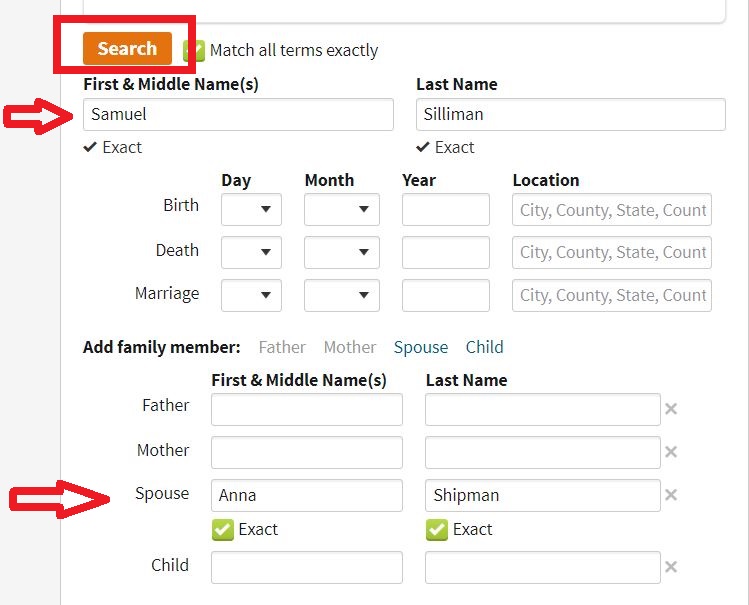Screen dimensions: 749x605
Task: Toggle Match all terms exactly checkbox
Action: pyautogui.click(x=195, y=50)
